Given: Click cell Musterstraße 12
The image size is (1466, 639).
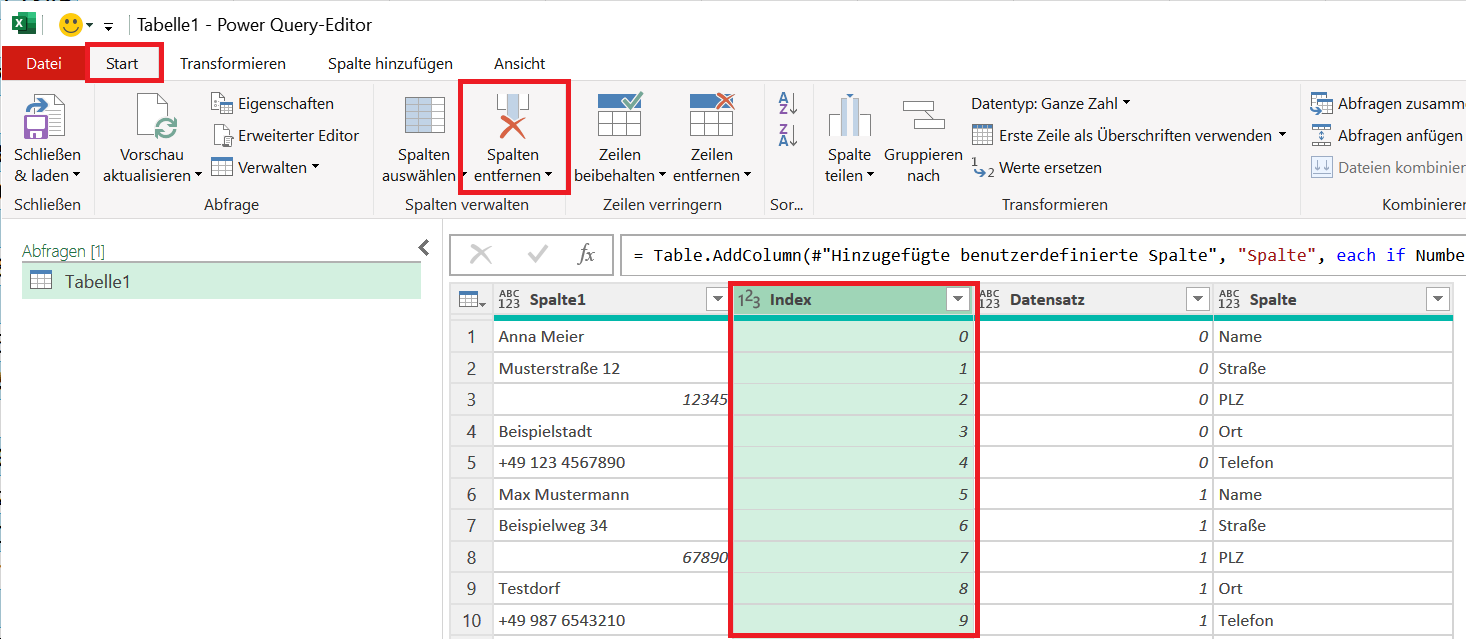Looking at the screenshot, I should pyautogui.click(x=612, y=368).
